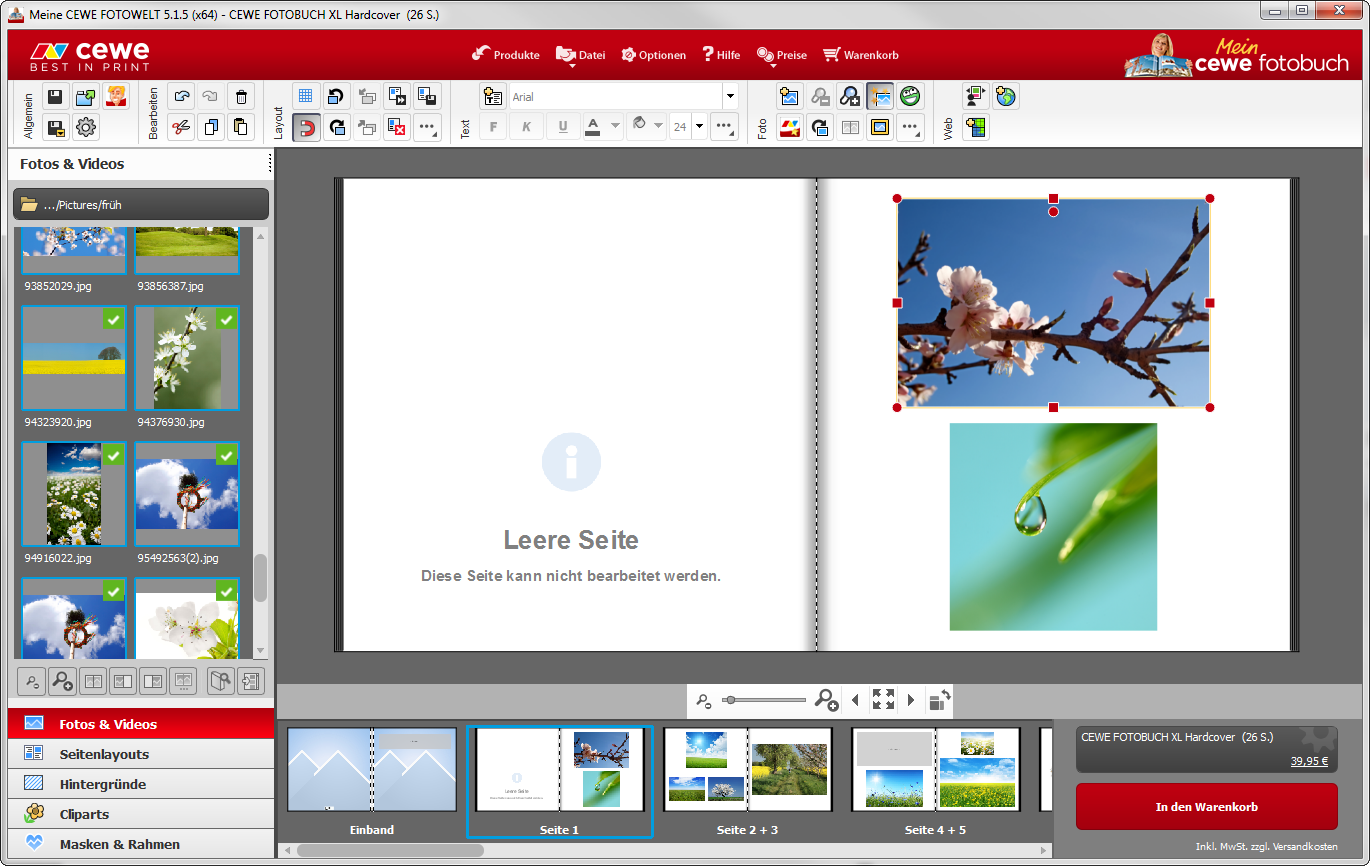The height and width of the screenshot is (866, 1370).
Task: Click the In den Warenkorb button
Action: coord(1206,806)
